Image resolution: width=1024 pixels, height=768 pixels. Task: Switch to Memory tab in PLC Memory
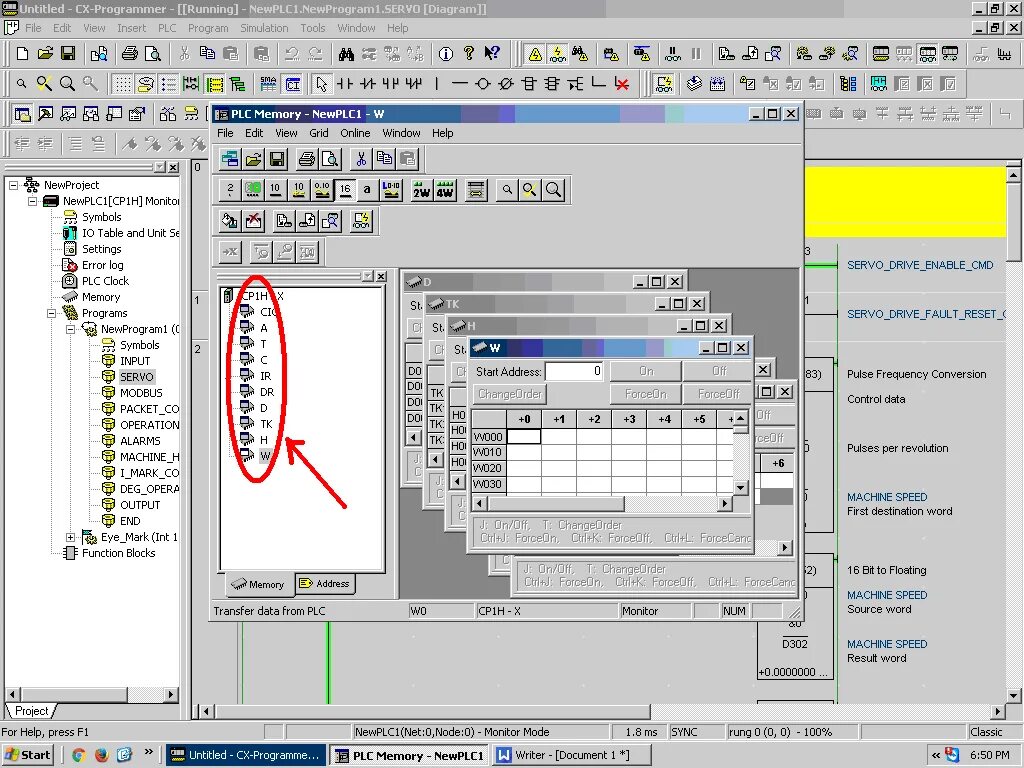click(x=259, y=584)
